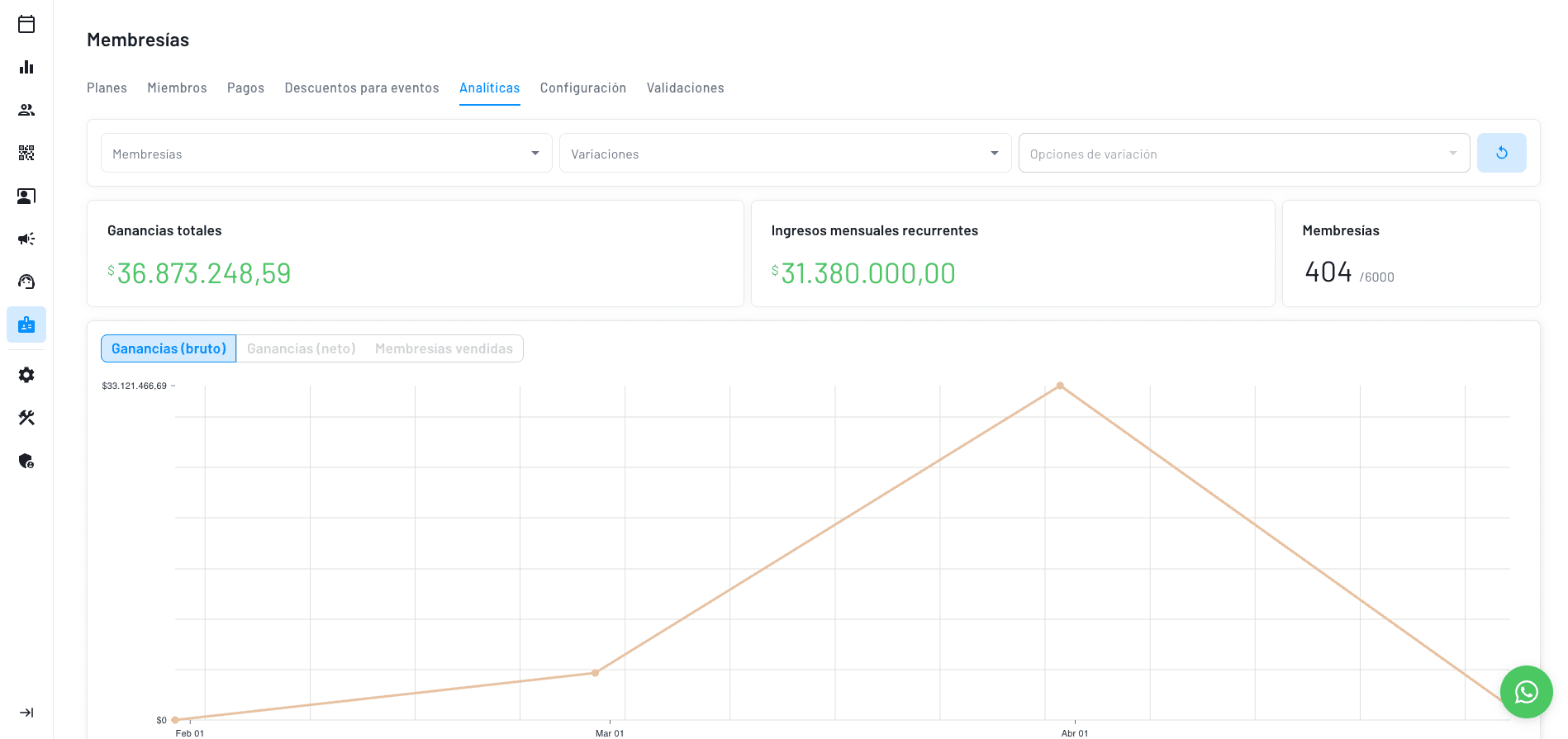Expand the sidebar with the arrow icon
1568x739 pixels.
click(26, 713)
